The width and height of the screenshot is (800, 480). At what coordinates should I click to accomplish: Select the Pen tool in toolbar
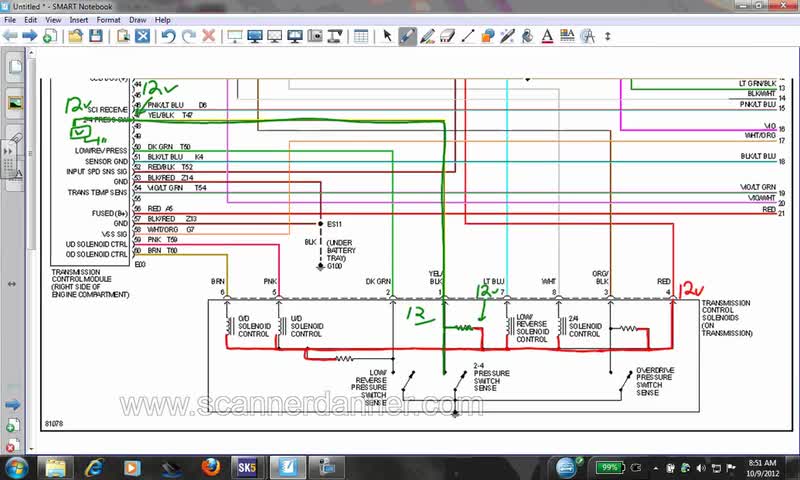click(x=407, y=36)
